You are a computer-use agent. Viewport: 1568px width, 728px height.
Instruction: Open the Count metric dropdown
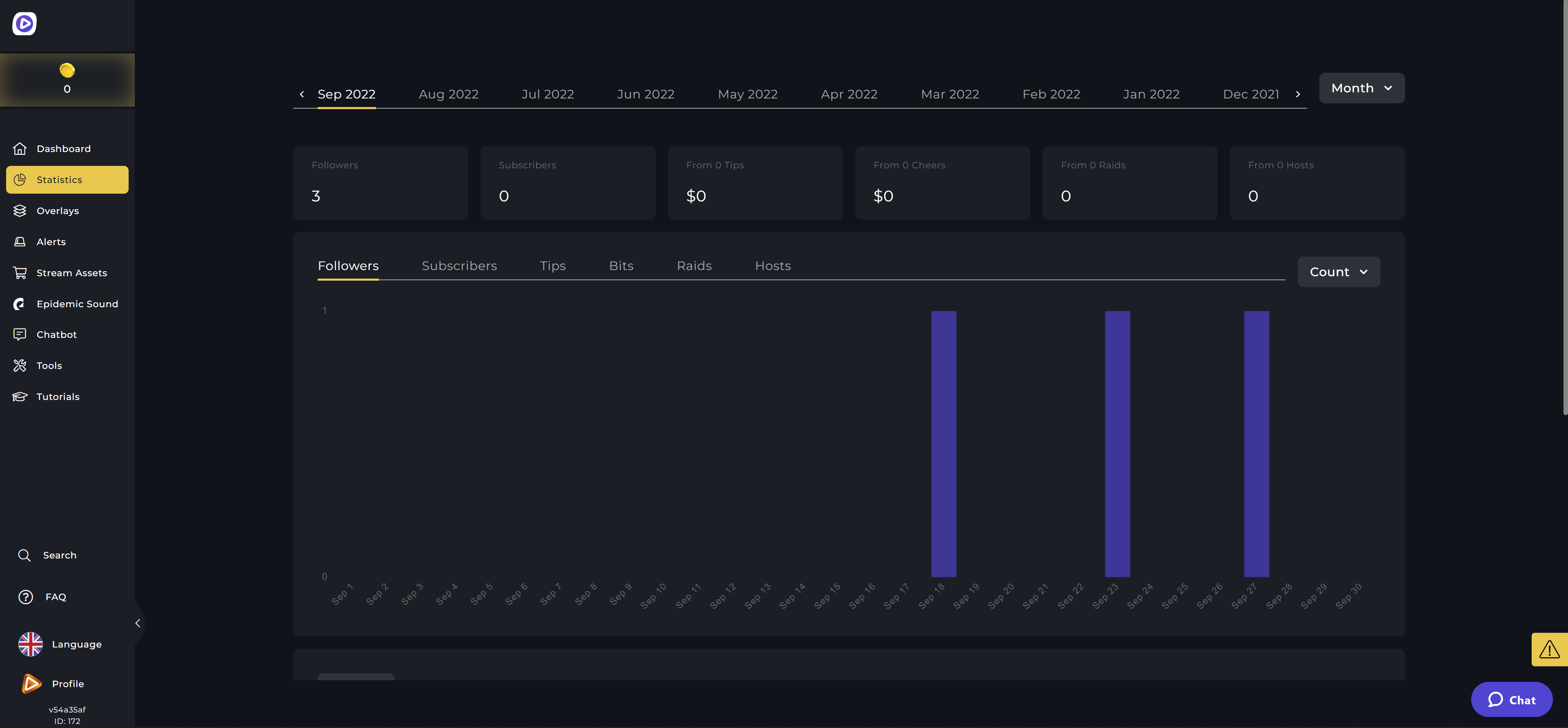[1338, 272]
